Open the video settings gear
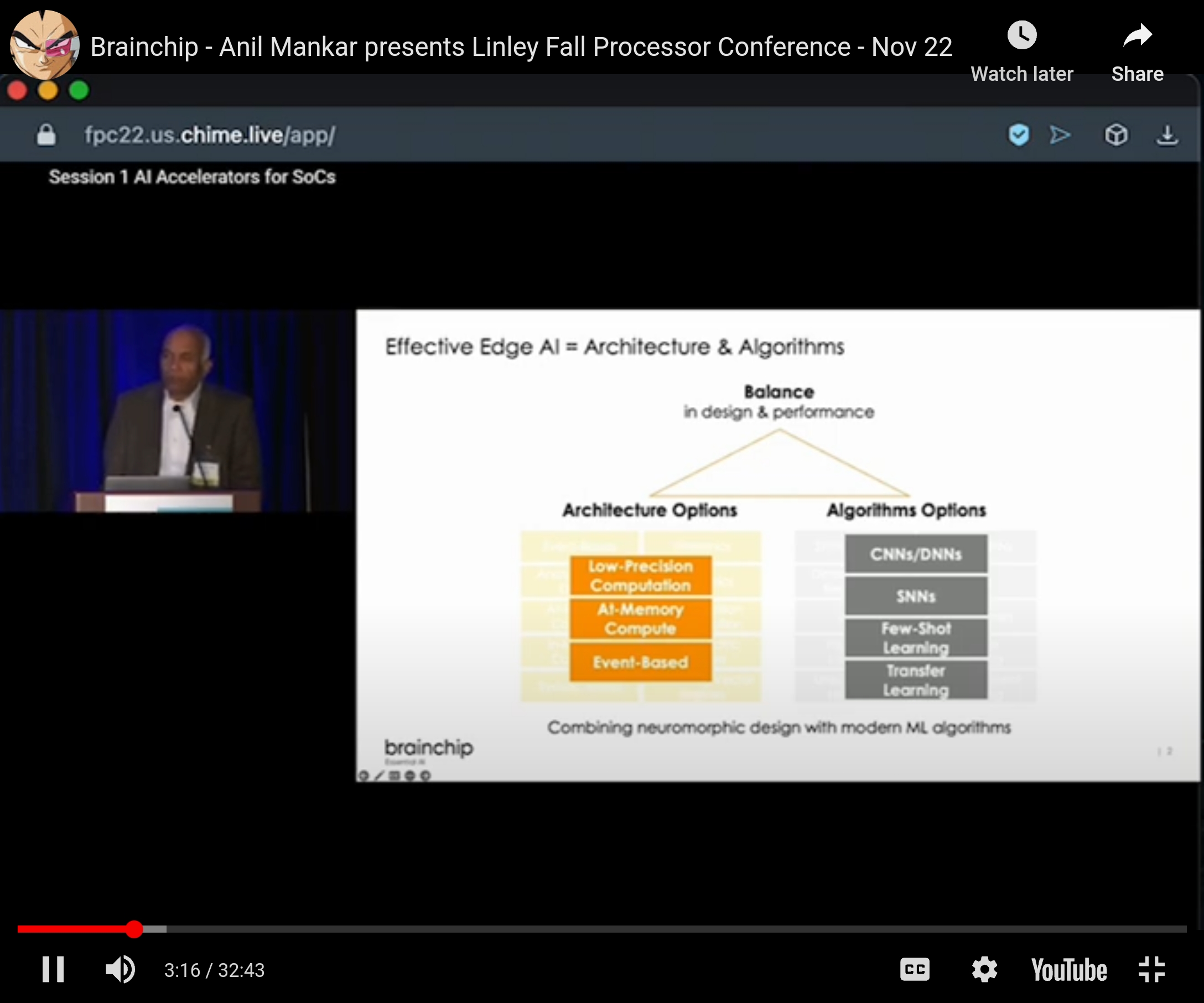 984,970
